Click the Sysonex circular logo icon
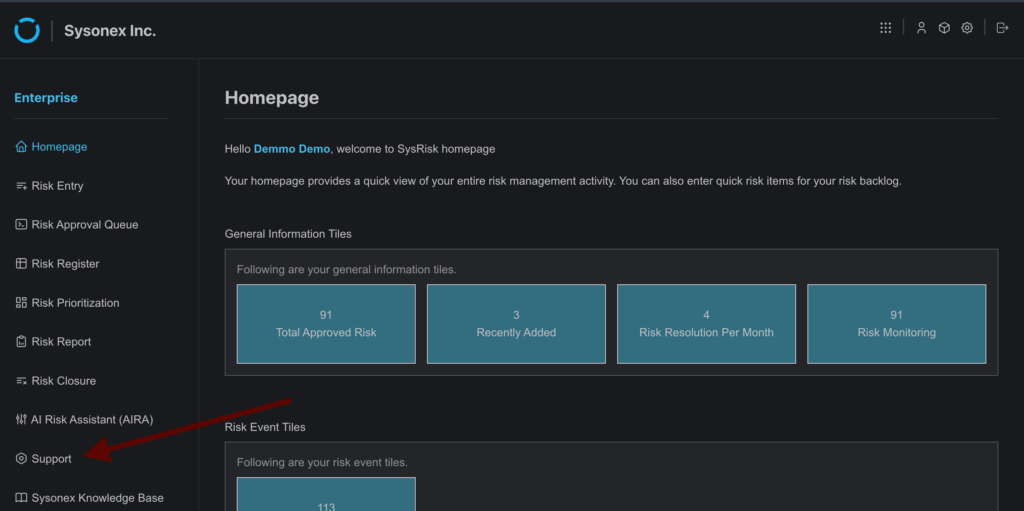The image size is (1024, 511). (x=27, y=30)
